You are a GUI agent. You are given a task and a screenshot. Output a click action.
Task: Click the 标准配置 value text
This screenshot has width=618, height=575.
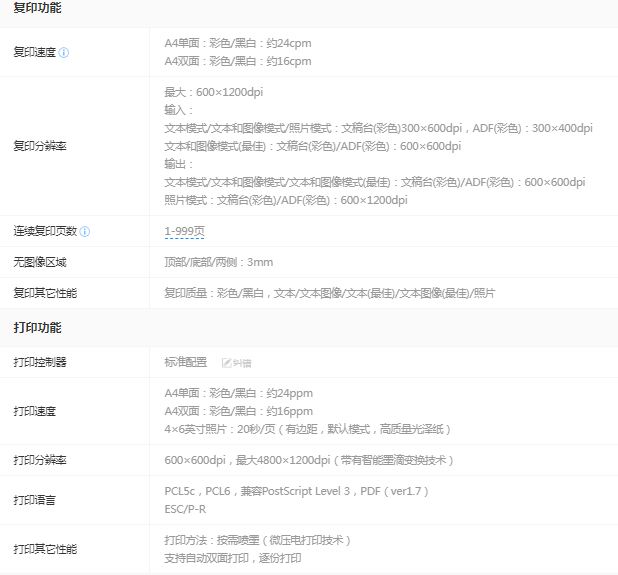pos(186,362)
